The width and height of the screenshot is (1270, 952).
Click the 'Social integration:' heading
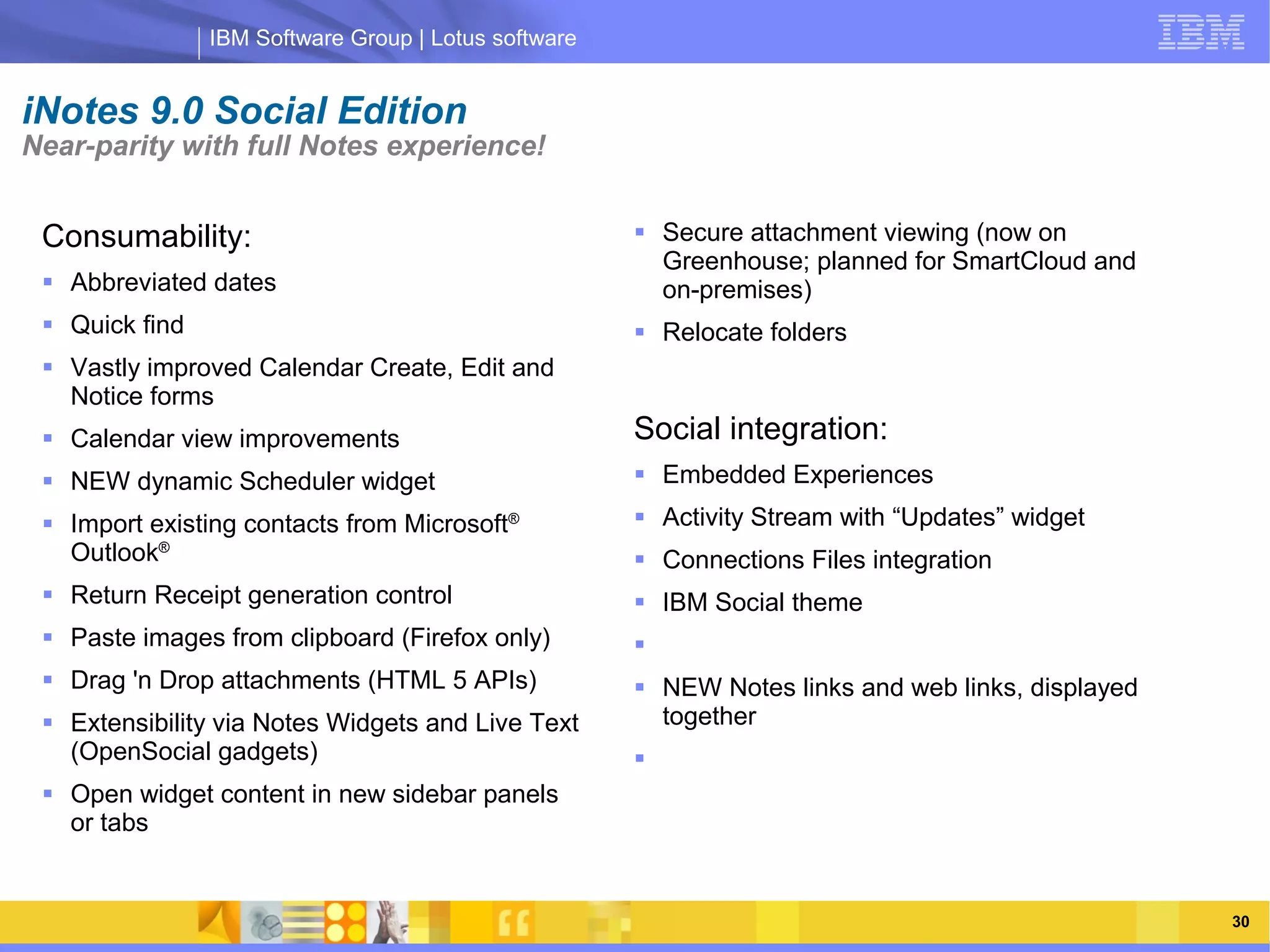tap(761, 429)
